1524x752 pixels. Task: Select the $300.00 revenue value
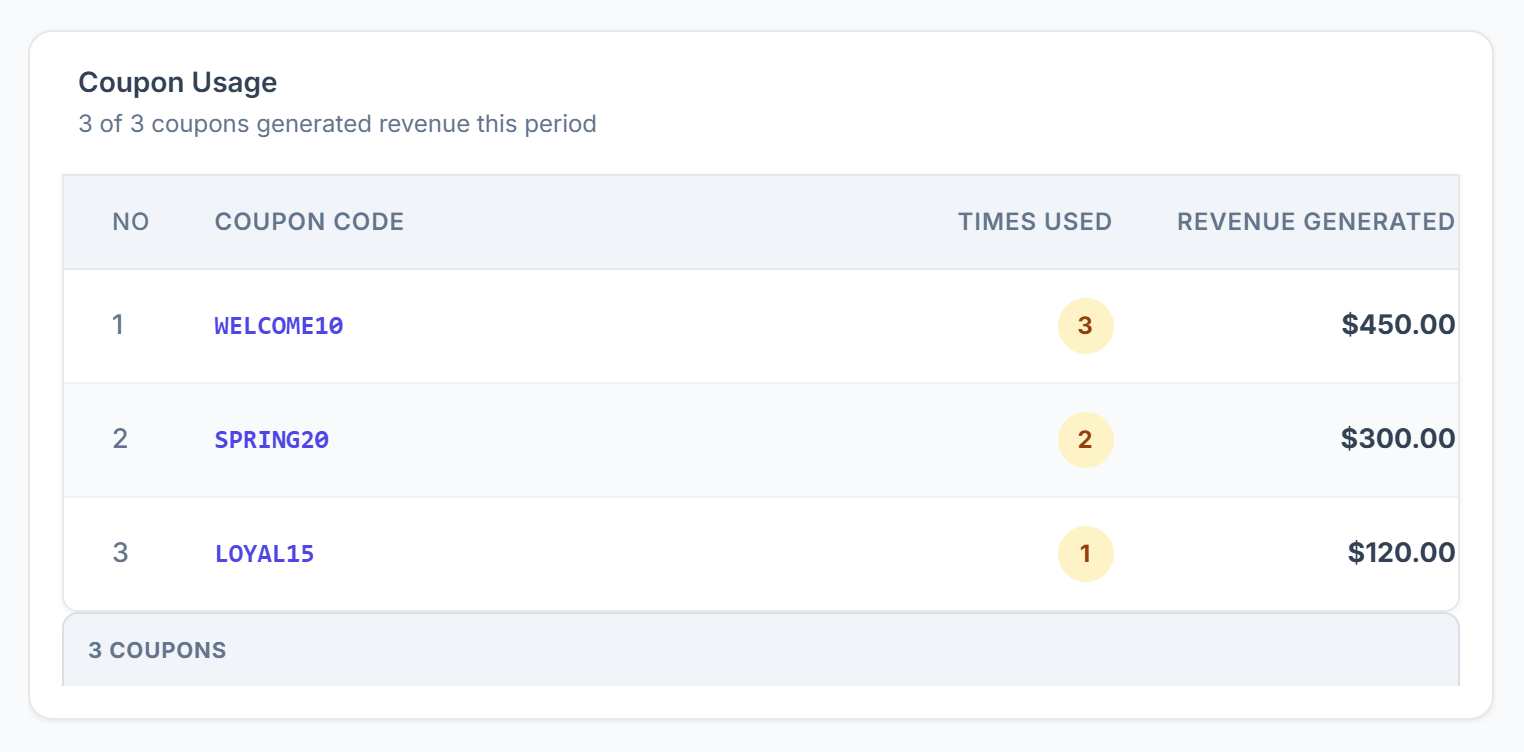(1398, 439)
